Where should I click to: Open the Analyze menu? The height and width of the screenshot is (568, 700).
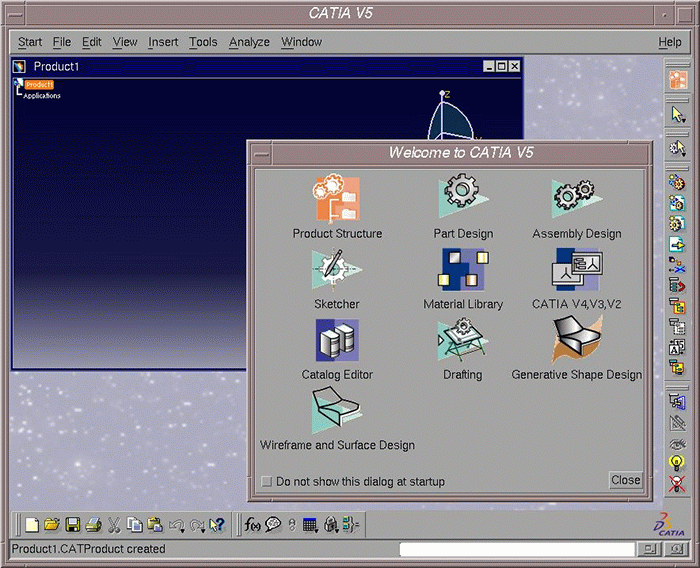(249, 42)
